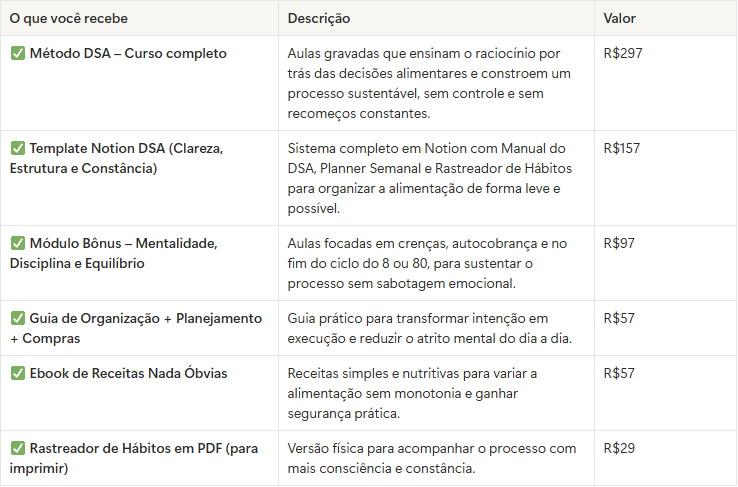The width and height of the screenshot is (738, 487).
Task: Click the "Descrição" column header
Action: (x=319, y=18)
